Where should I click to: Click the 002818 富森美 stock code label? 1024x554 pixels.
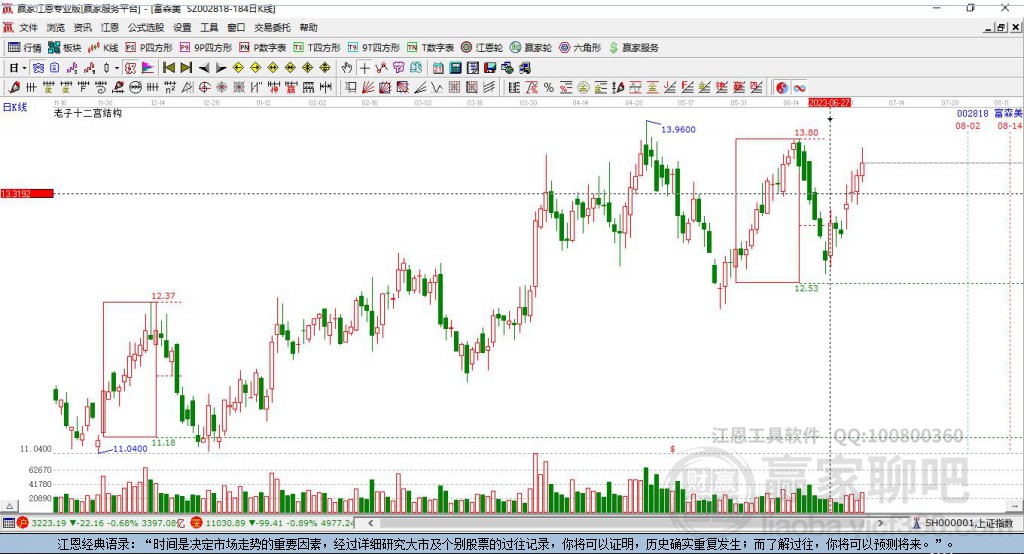(x=989, y=114)
